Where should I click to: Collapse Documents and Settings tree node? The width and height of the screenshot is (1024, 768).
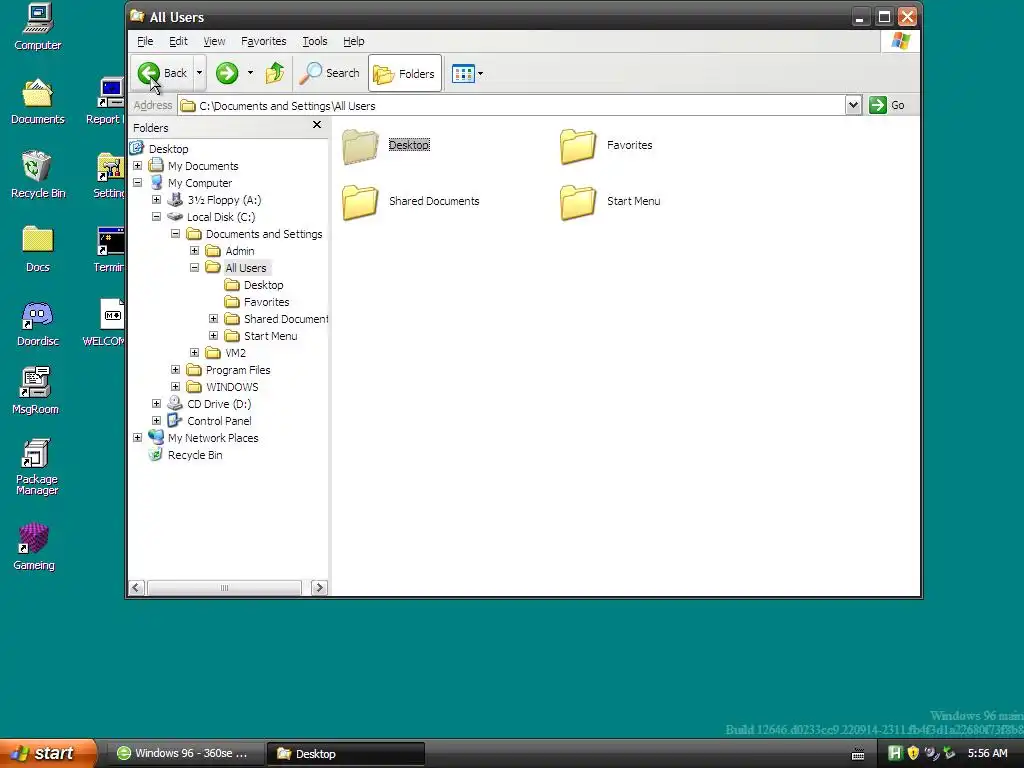pyautogui.click(x=176, y=234)
